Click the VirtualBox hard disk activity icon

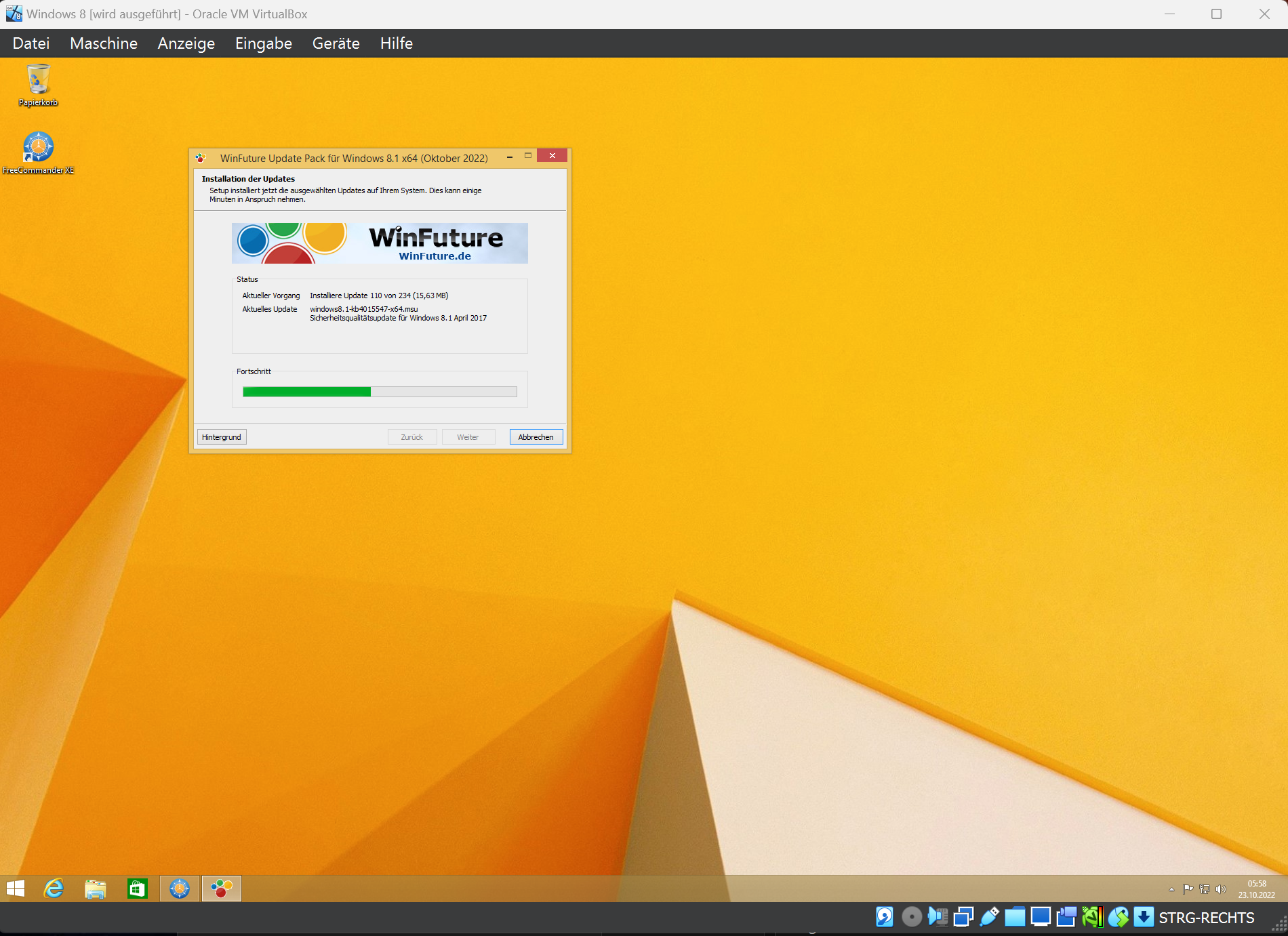[x=885, y=917]
